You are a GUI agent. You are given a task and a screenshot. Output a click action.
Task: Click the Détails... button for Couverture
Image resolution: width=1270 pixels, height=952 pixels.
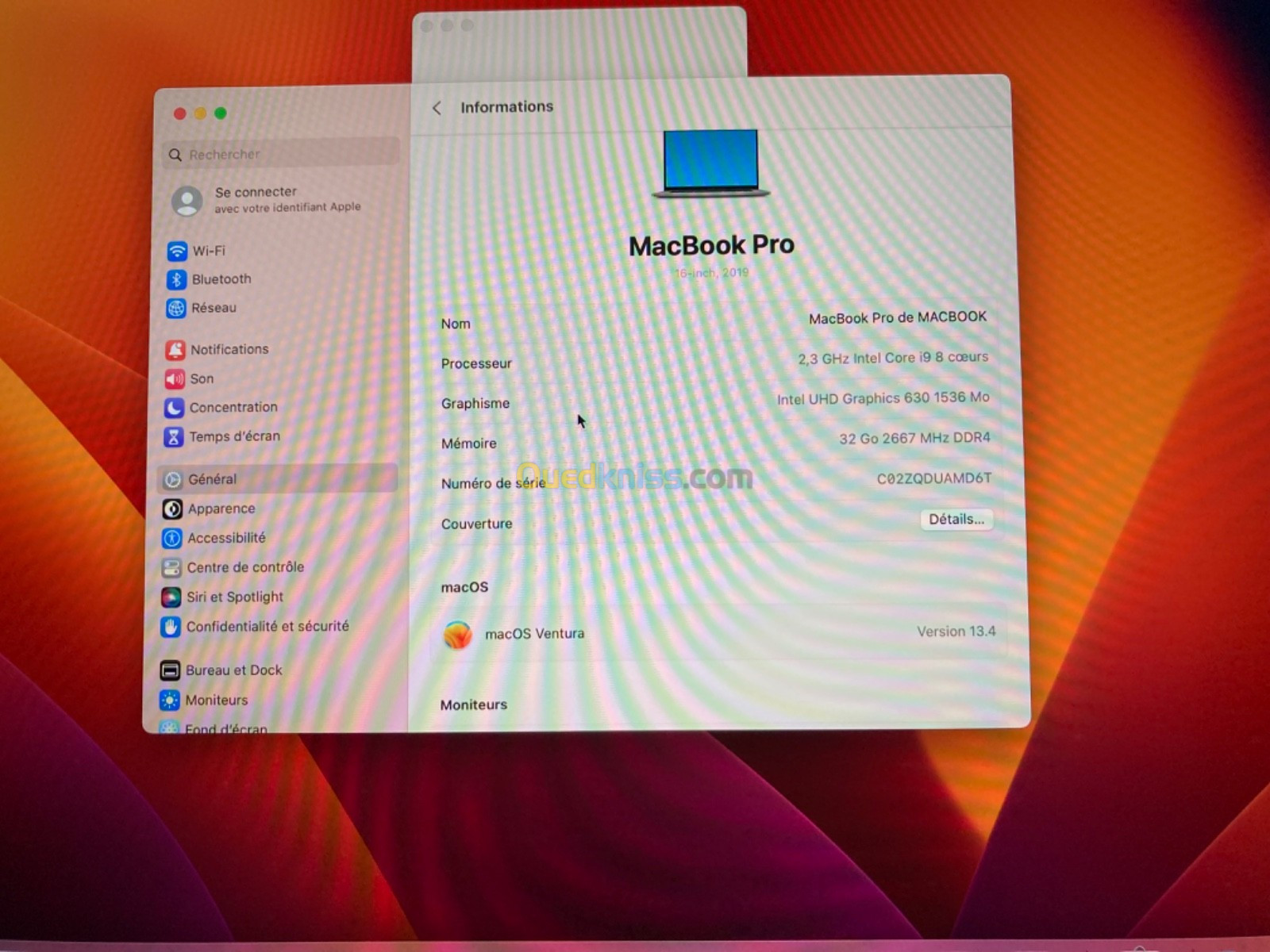[x=956, y=519]
